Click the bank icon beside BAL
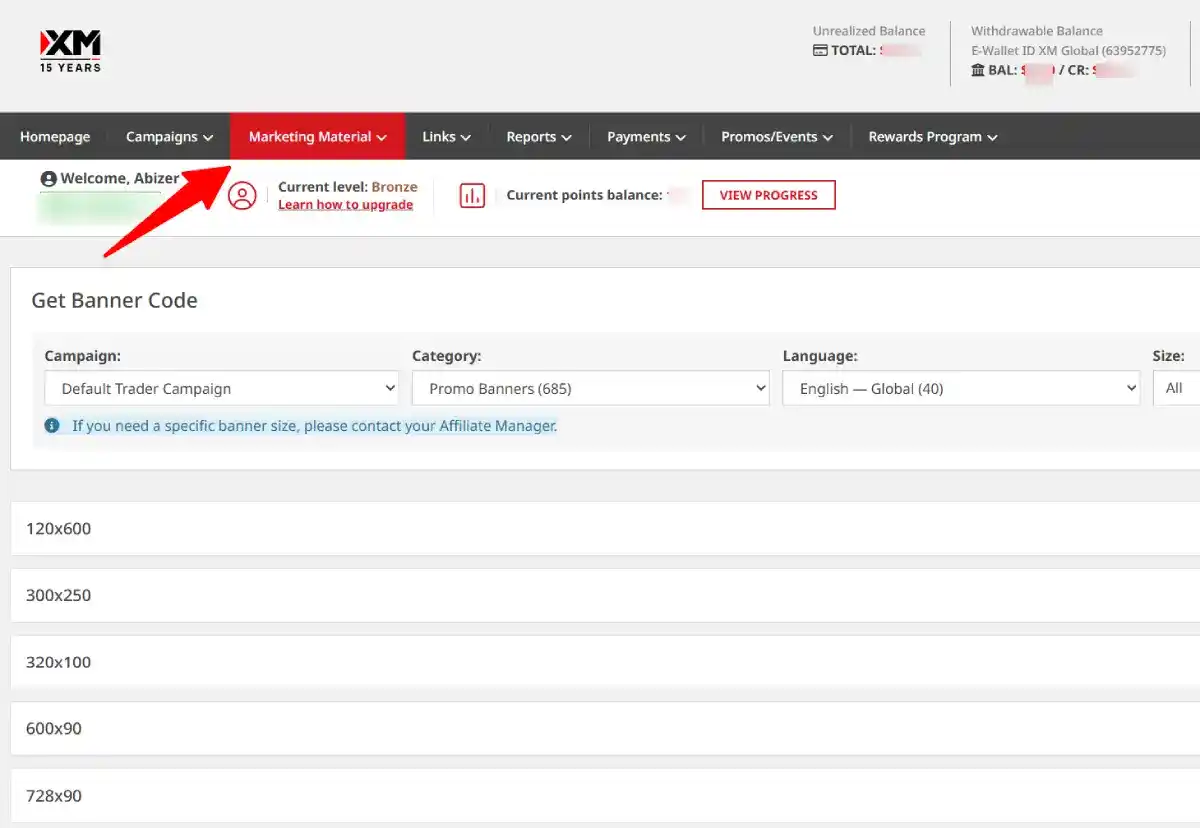 click(x=978, y=70)
